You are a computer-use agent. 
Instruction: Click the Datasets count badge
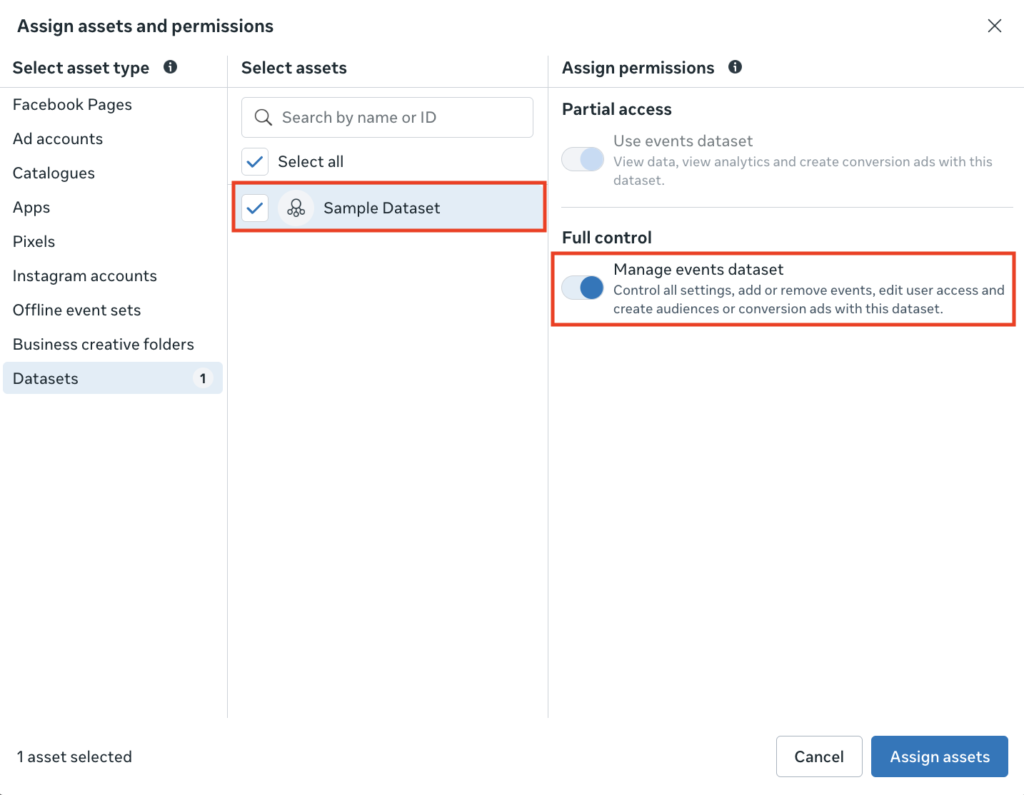(x=203, y=378)
